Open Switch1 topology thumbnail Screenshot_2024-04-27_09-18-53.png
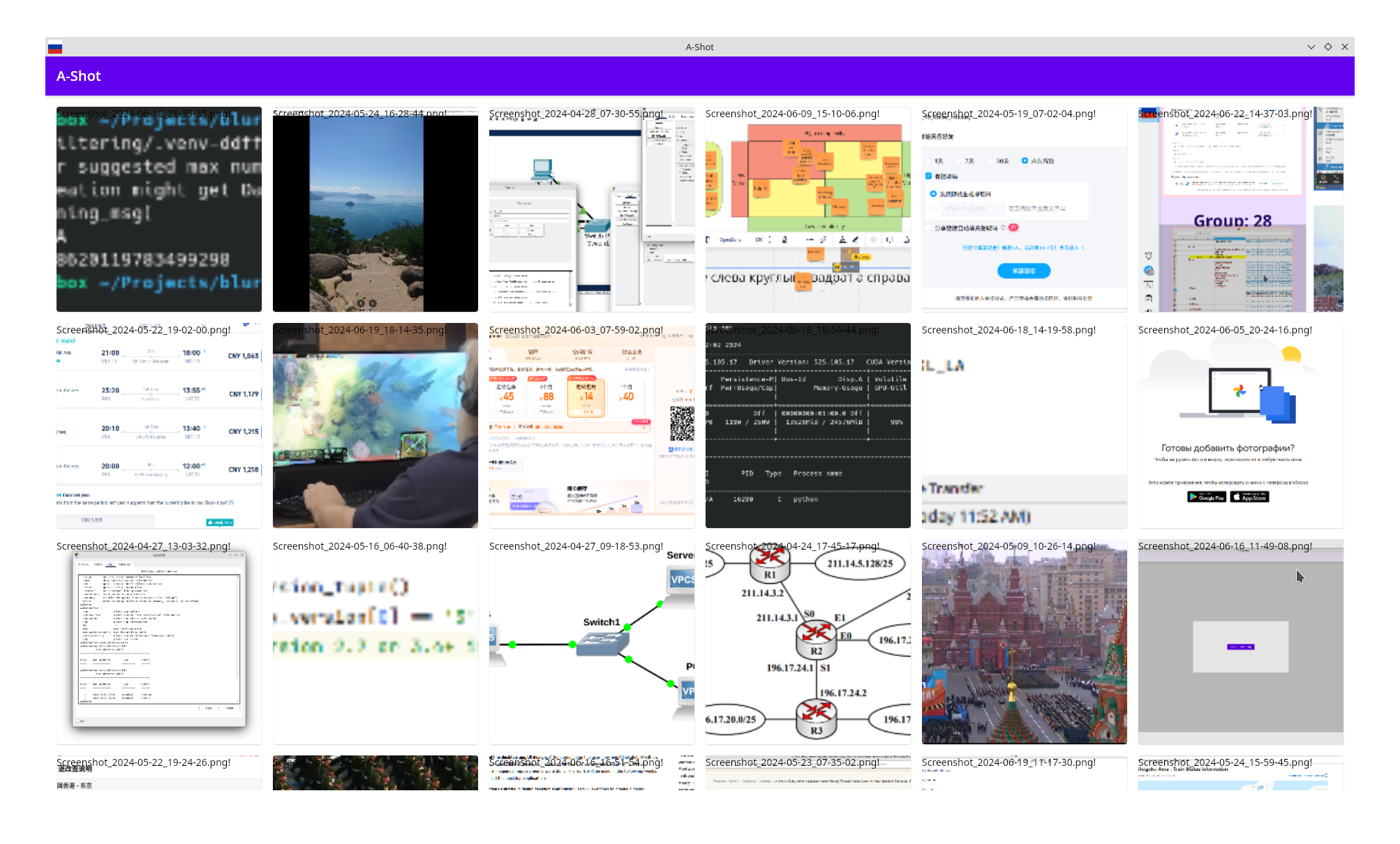1400x844 pixels. [x=592, y=642]
